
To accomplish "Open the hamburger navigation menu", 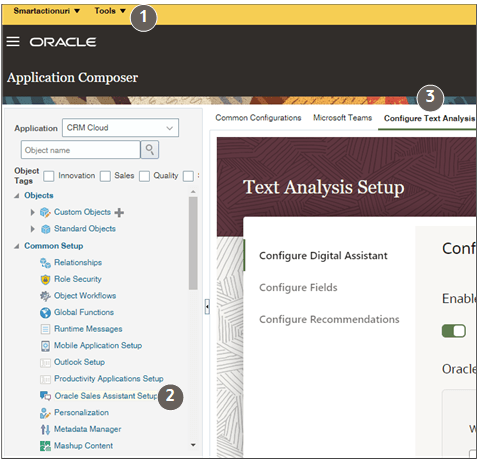I will tap(13, 42).
